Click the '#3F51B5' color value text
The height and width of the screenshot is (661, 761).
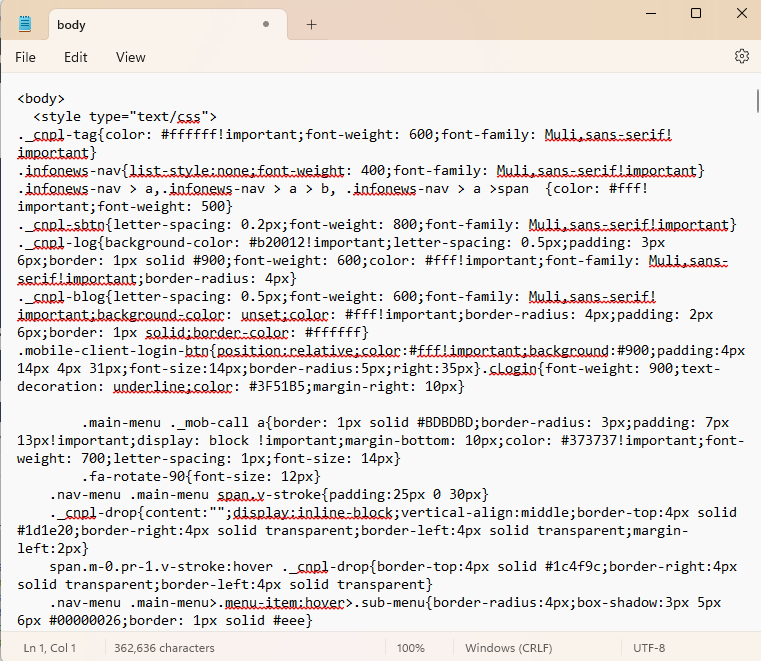click(x=277, y=386)
